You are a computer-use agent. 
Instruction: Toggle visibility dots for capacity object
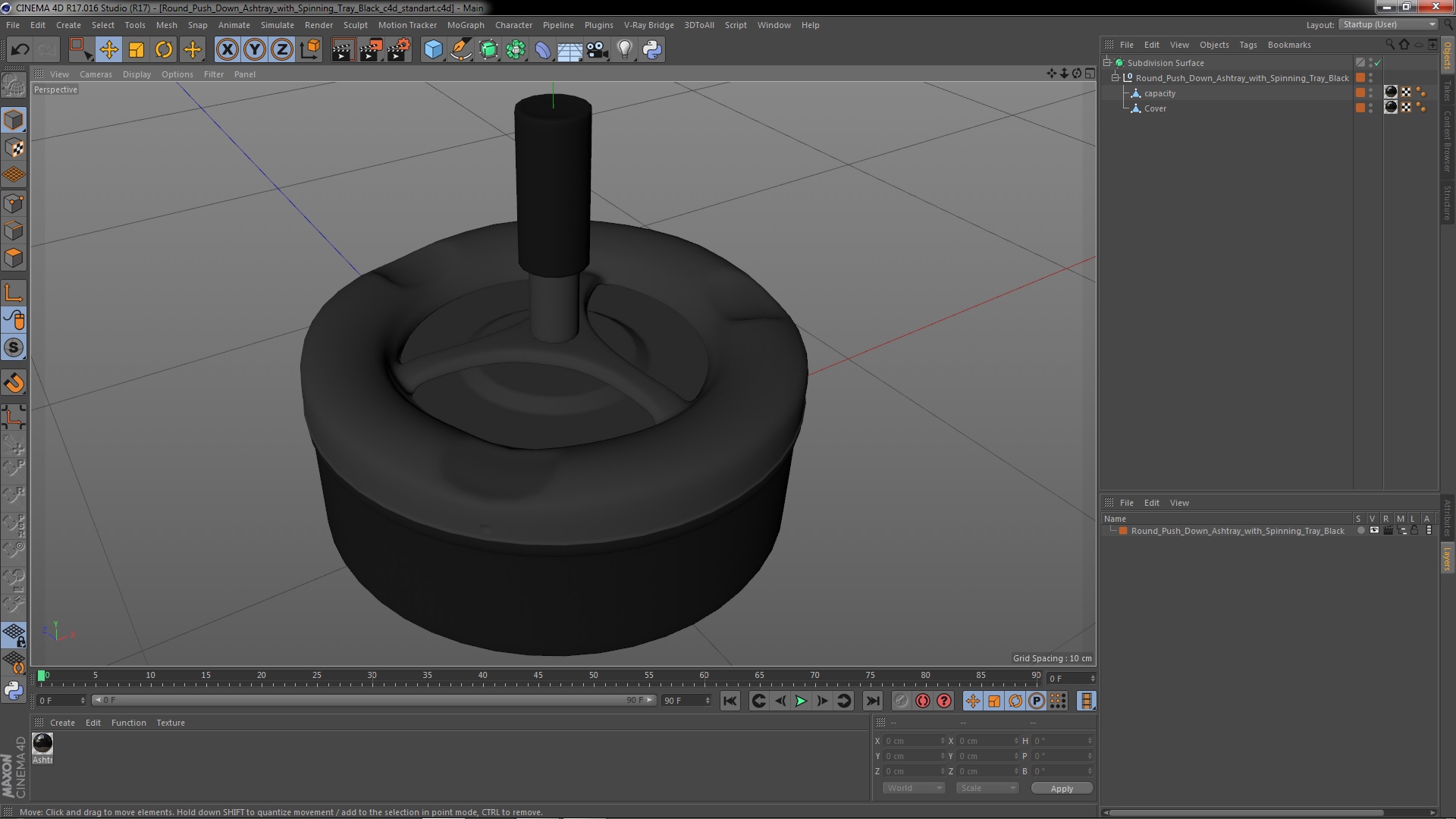pyautogui.click(x=1370, y=93)
